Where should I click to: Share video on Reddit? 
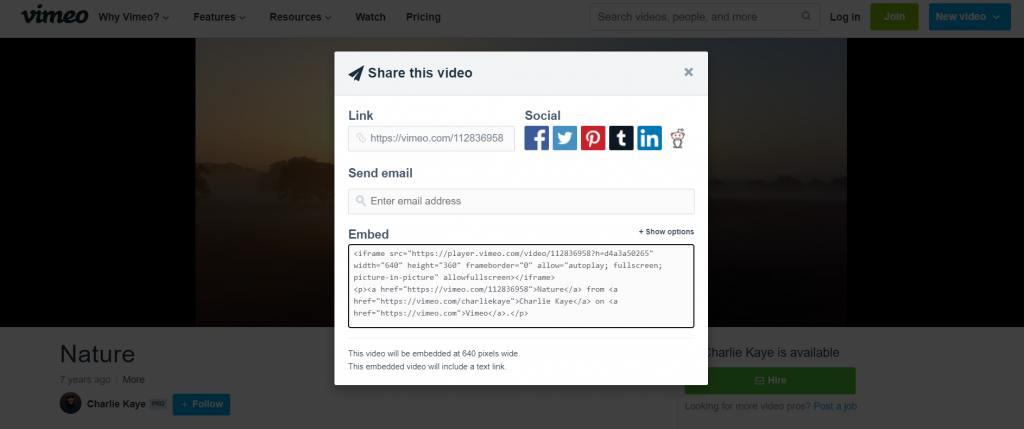point(677,138)
